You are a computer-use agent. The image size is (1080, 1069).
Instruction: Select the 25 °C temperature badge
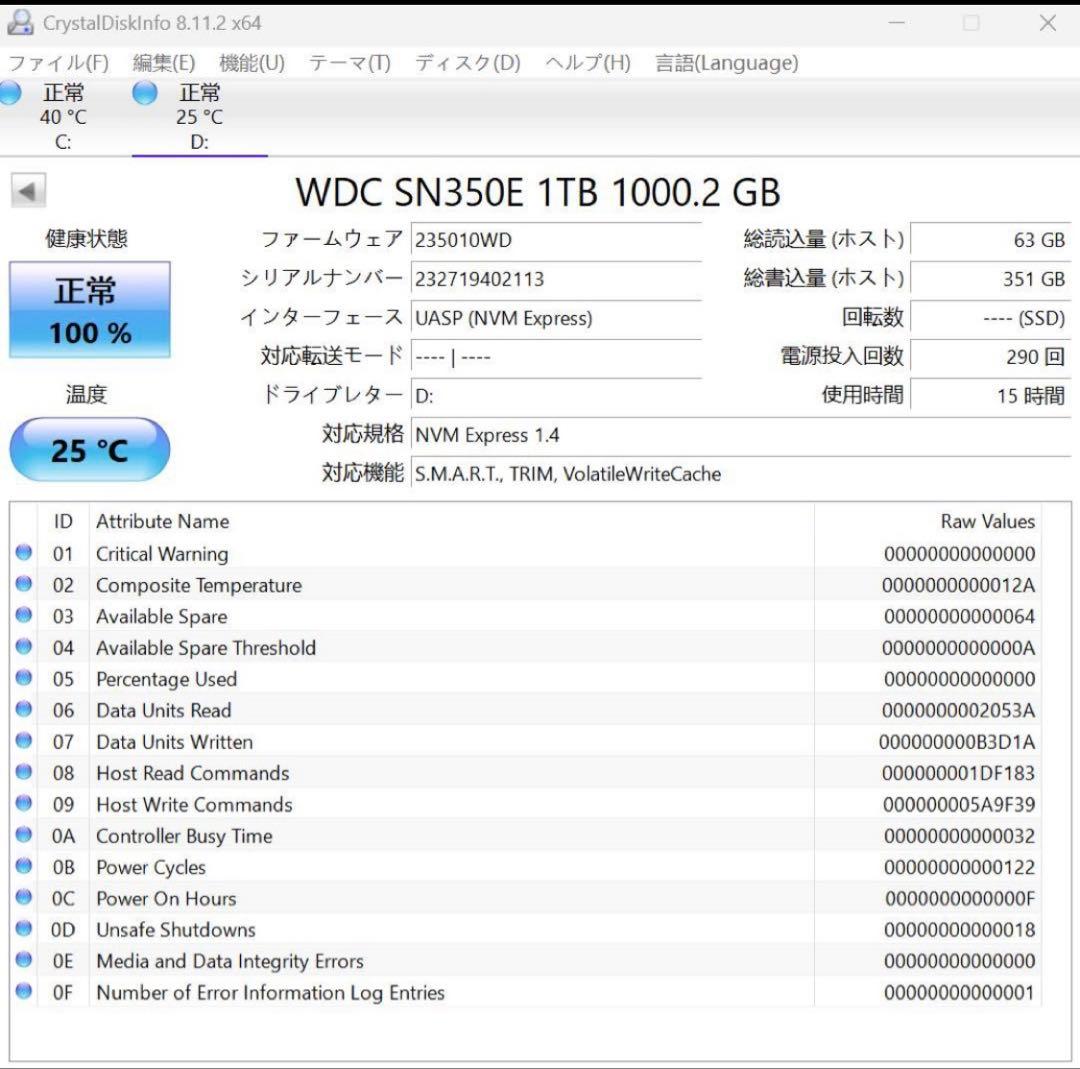(89, 449)
